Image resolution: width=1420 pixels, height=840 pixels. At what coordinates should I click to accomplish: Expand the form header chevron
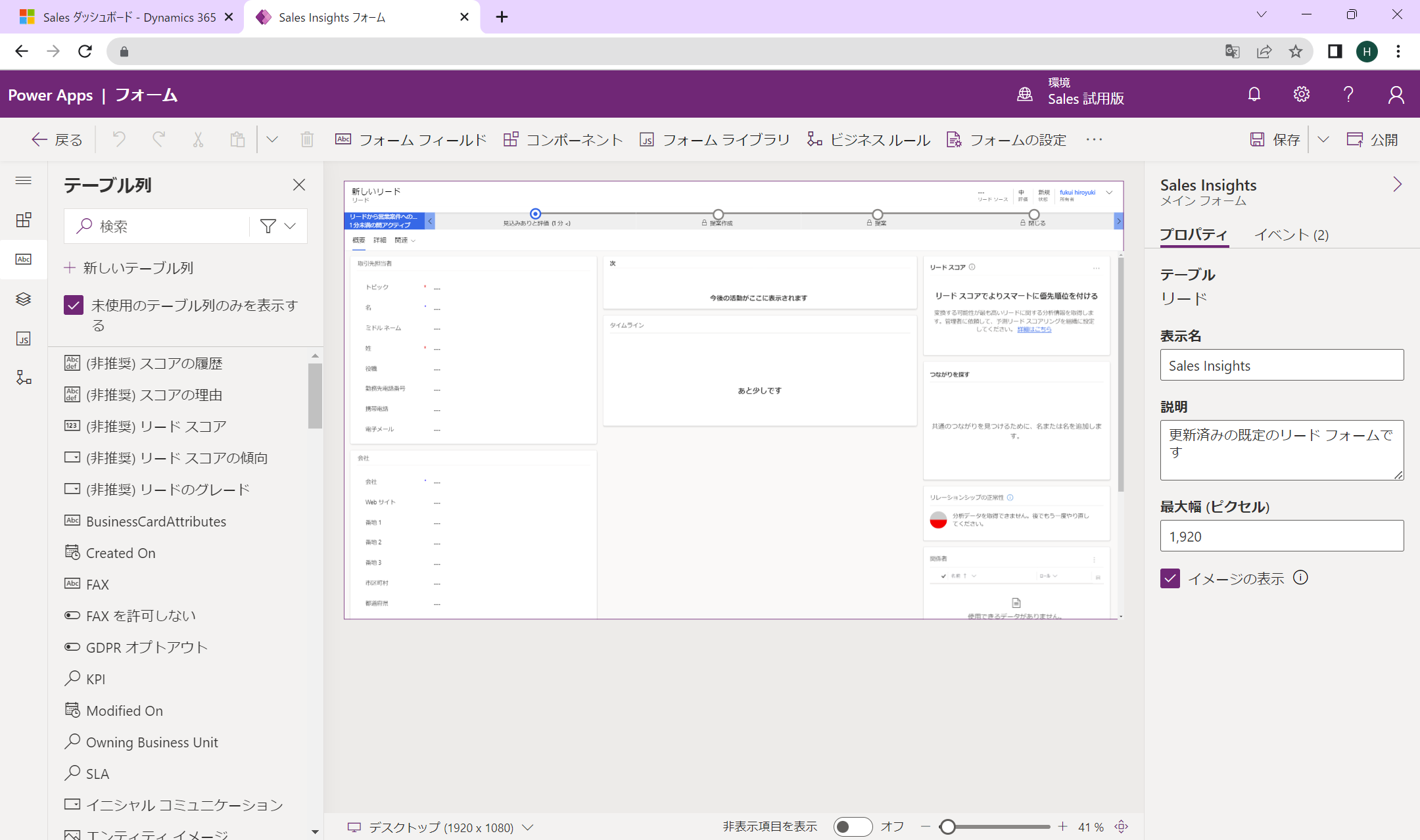click(x=1109, y=193)
